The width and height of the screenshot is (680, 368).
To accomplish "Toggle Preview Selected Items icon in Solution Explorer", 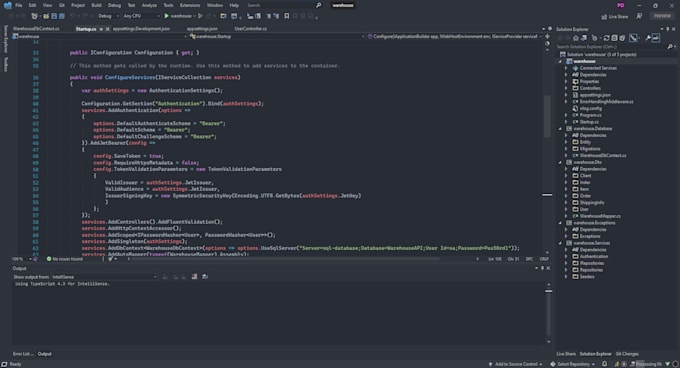I will click(x=656, y=38).
